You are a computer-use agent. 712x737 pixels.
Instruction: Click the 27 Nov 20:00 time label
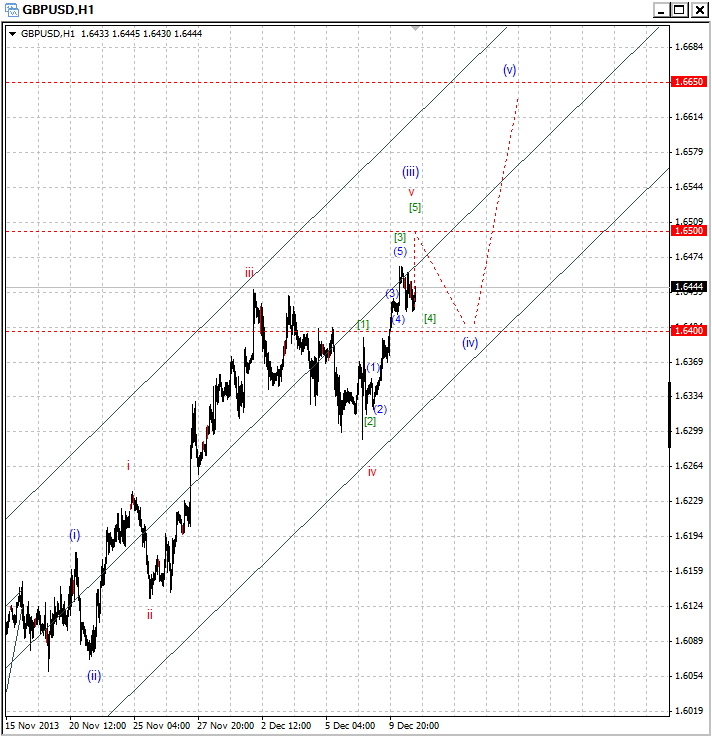pyautogui.click(x=226, y=726)
